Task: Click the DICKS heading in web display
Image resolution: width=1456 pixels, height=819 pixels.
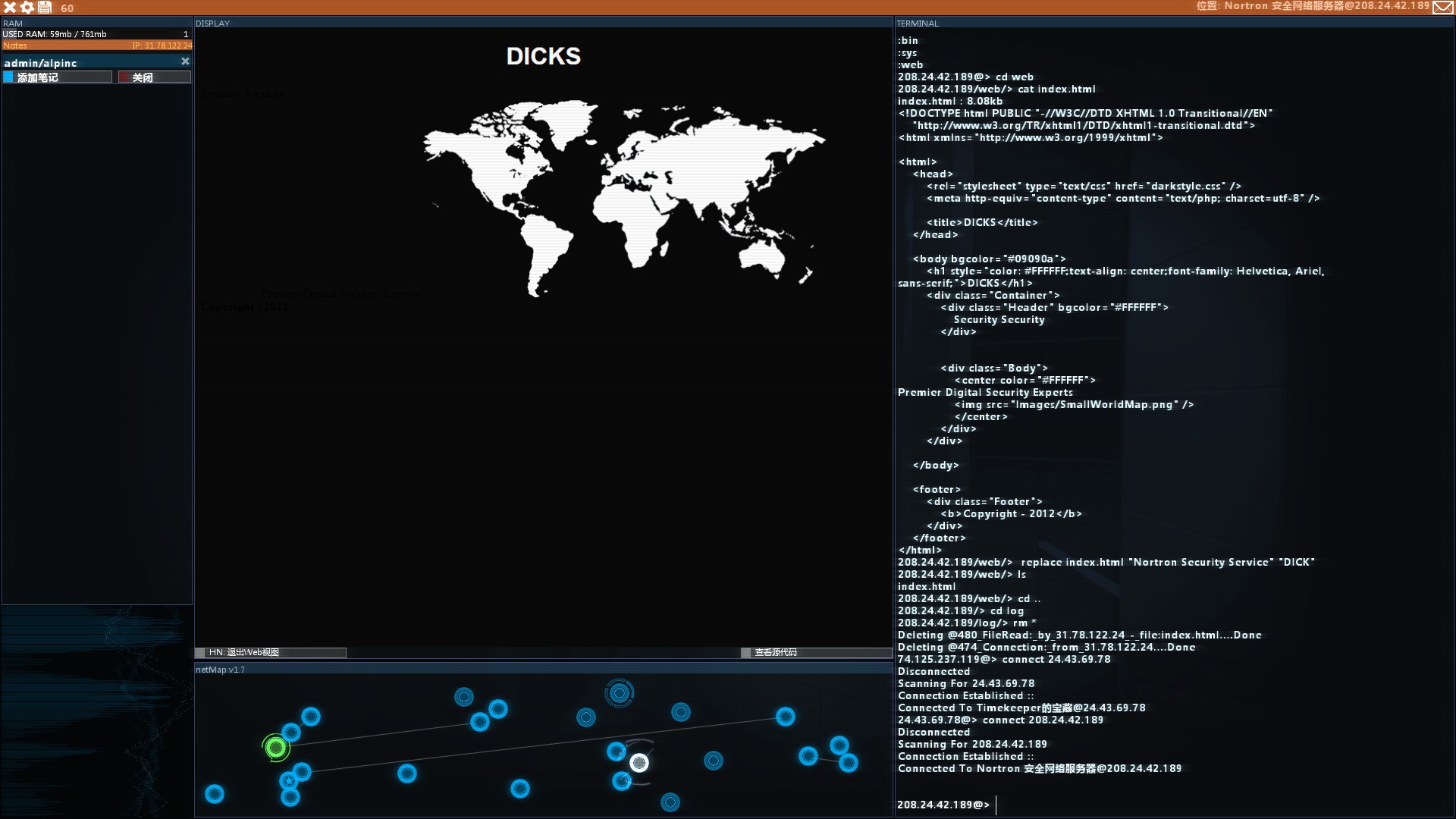Action: (x=543, y=56)
